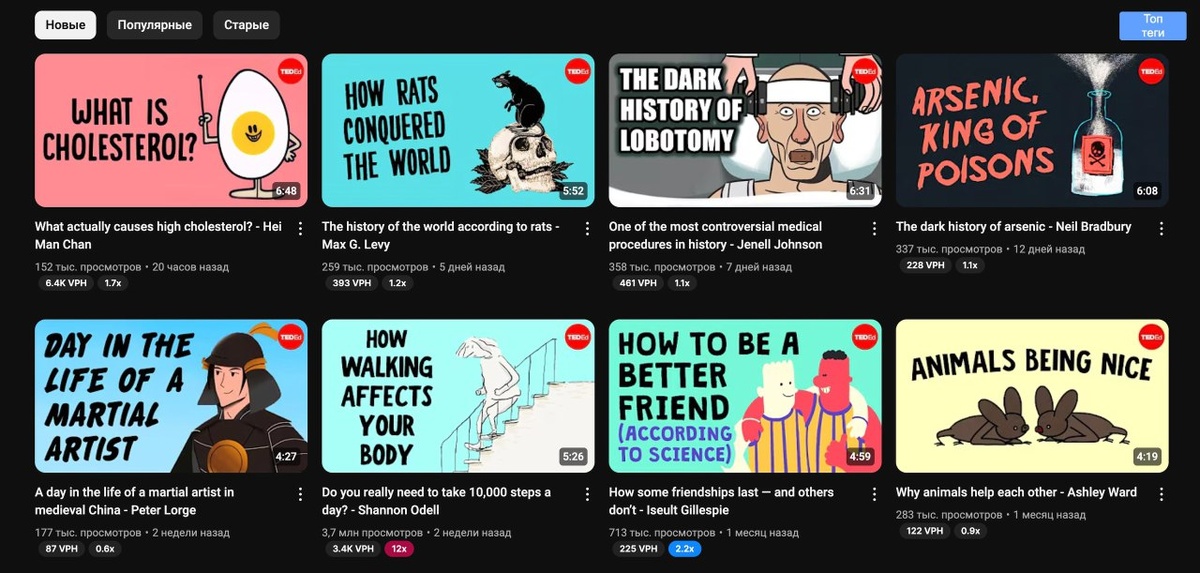Switch to the Популярные filter

154,25
